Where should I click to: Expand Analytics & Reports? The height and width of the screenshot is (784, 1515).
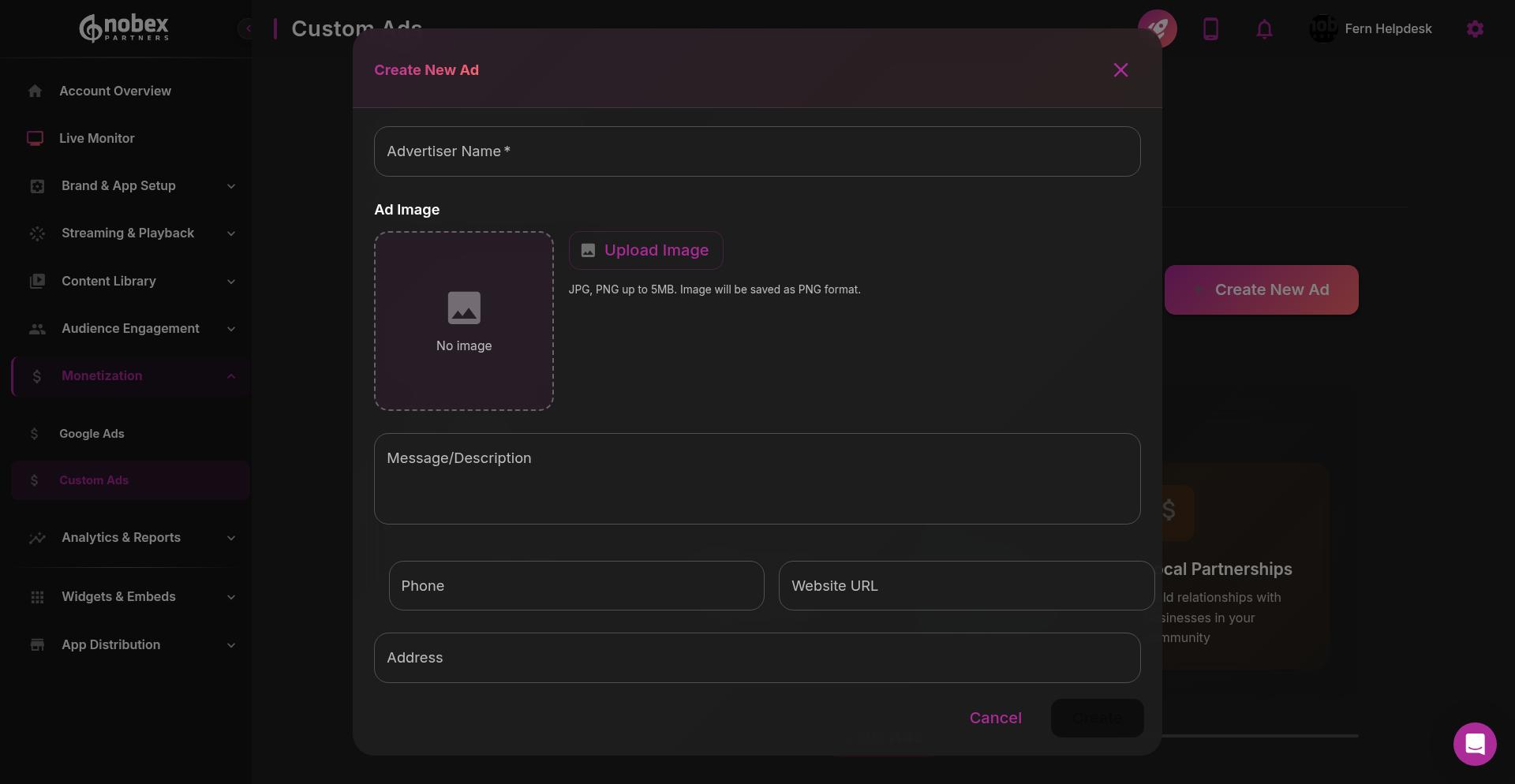(x=121, y=538)
